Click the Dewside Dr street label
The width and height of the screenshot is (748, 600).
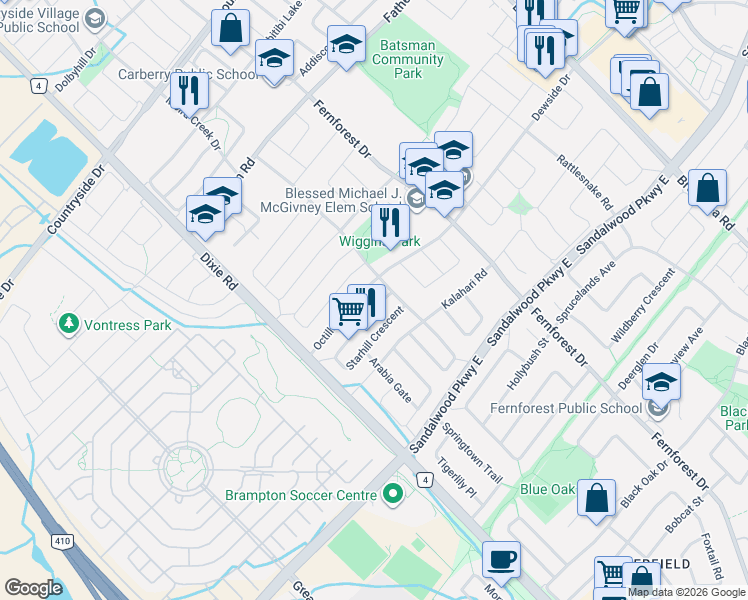551,97
